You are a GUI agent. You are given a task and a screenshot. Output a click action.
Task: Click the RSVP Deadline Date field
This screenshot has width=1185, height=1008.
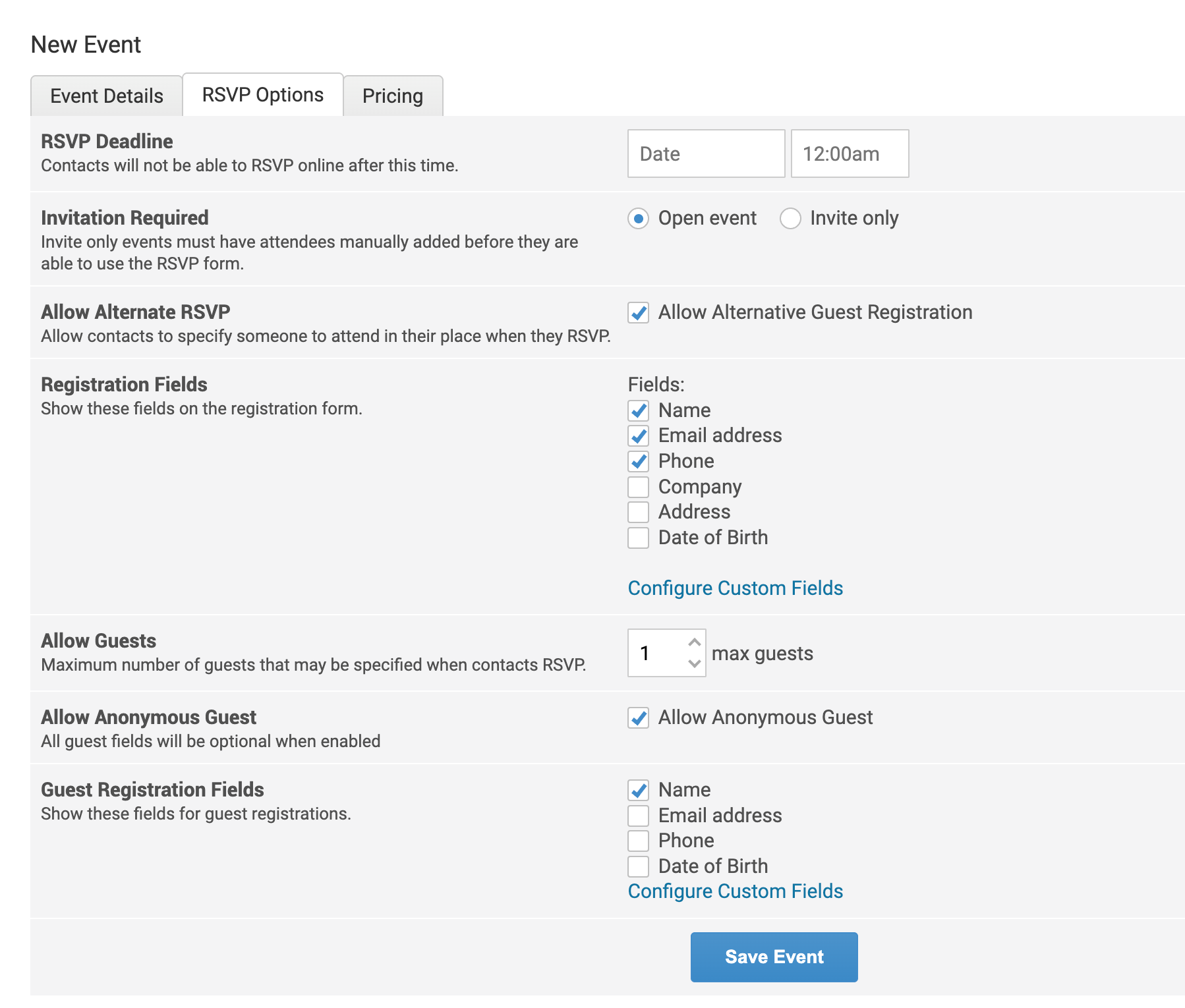coord(706,154)
